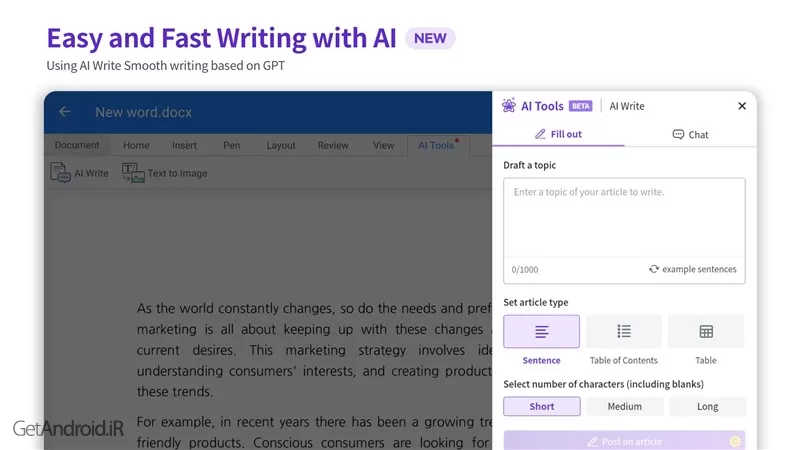Click the AI Write icon in ribbon
800x450 pixels.
(61, 173)
